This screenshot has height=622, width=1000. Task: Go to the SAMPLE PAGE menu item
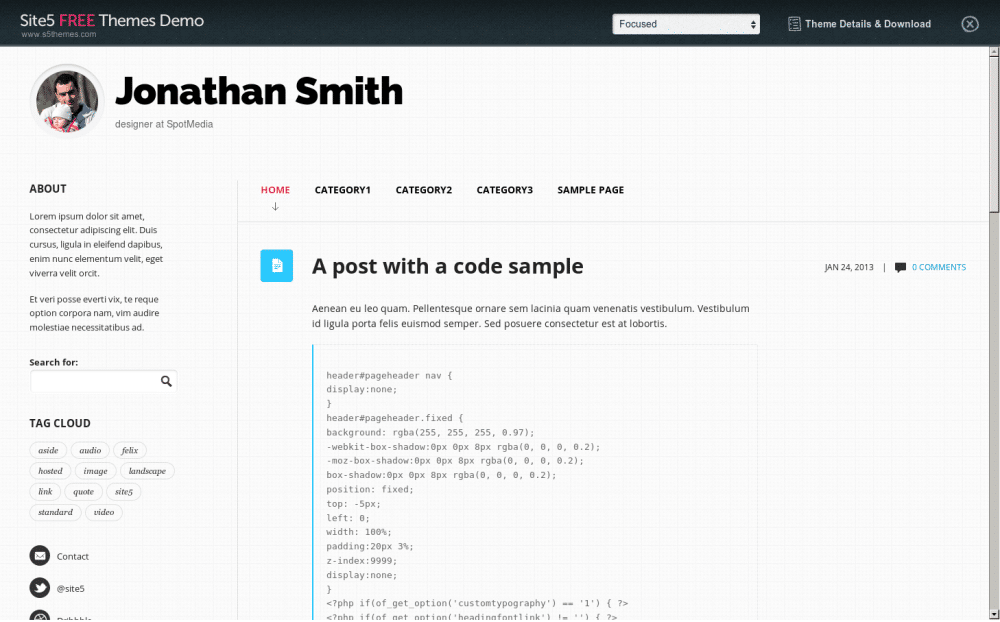click(590, 190)
